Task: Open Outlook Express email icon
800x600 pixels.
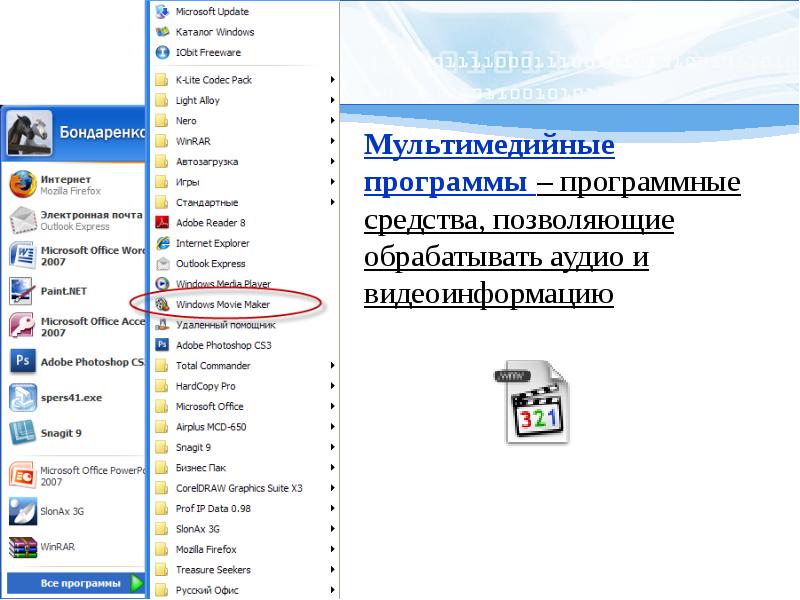Action: point(22,220)
